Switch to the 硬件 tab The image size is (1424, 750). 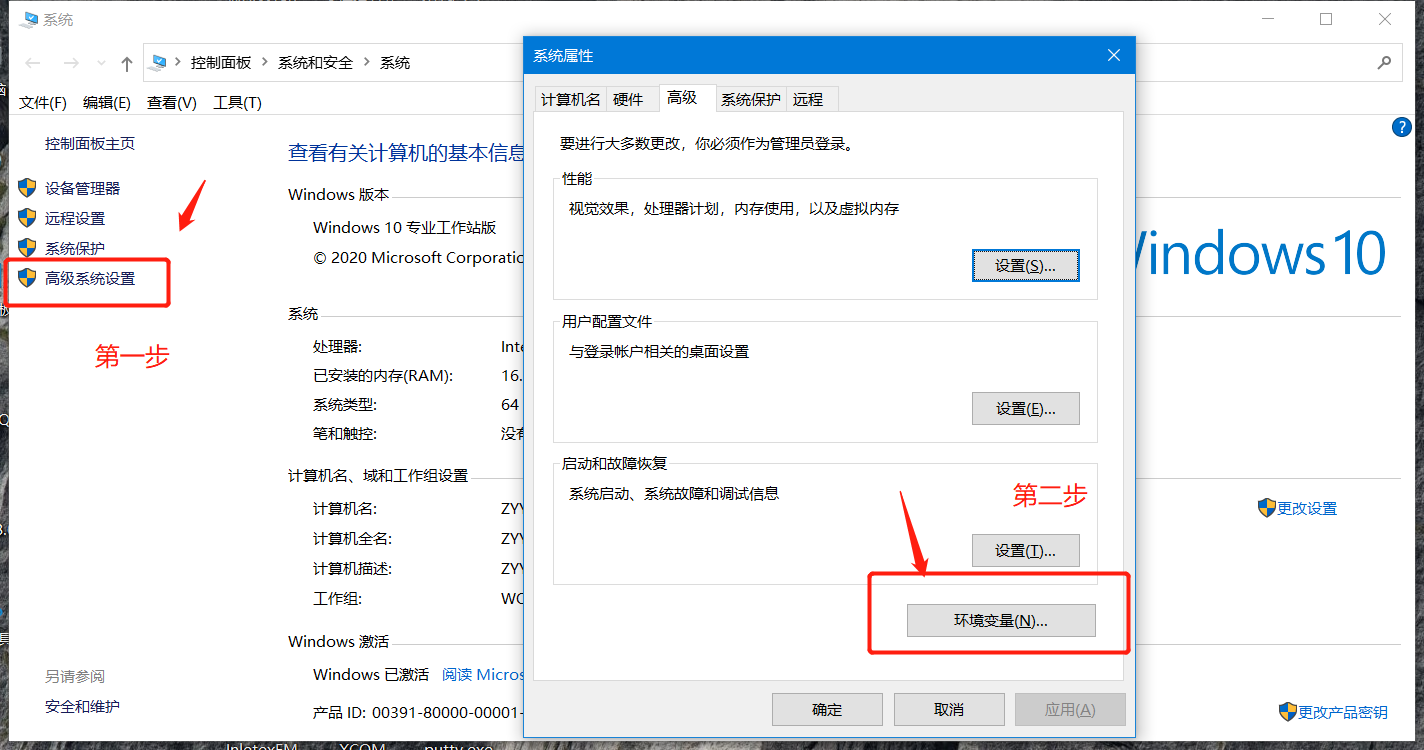tap(628, 99)
